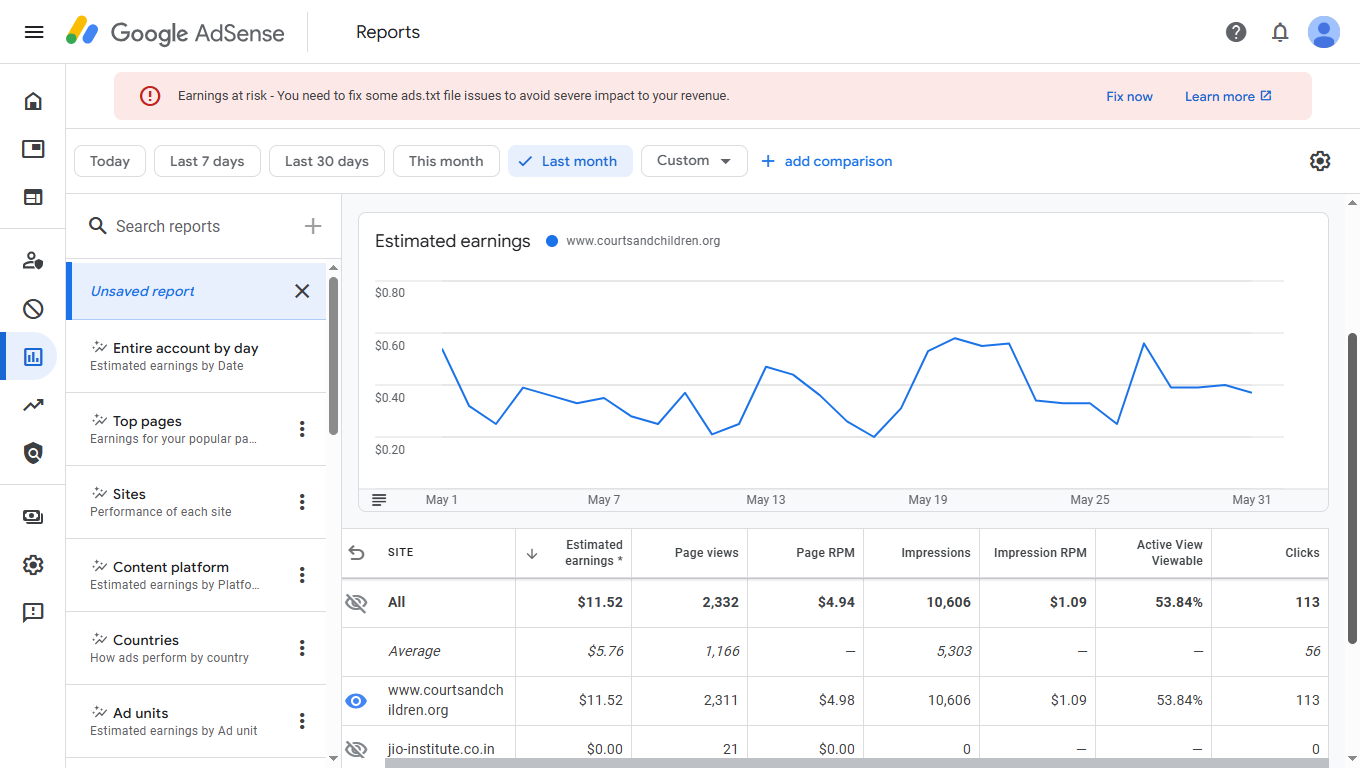1360x768 pixels.
Task: Open Reports icon in sidebar
Action: pos(33,356)
